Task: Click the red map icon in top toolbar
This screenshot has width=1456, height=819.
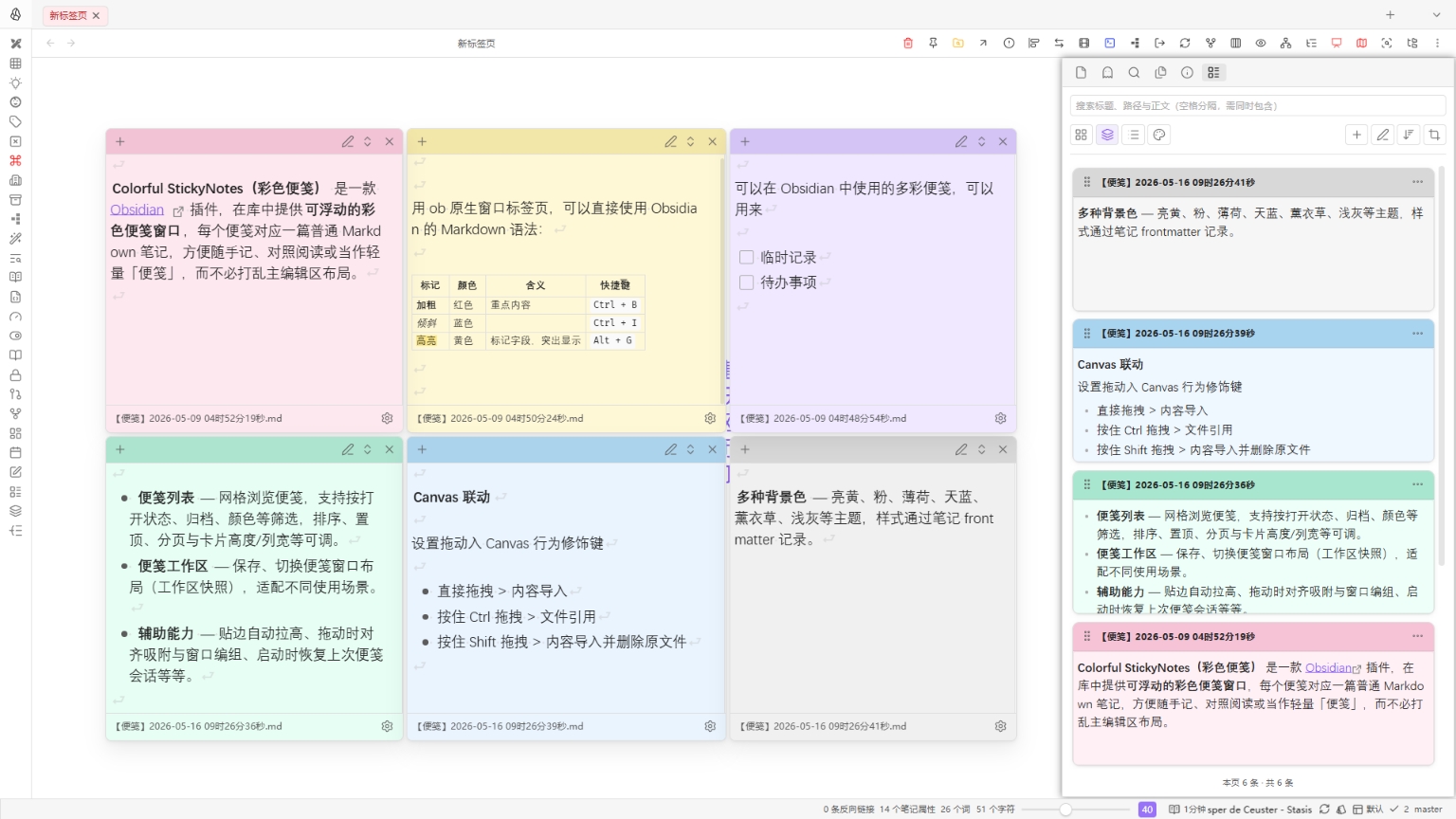Action: tap(1361, 43)
